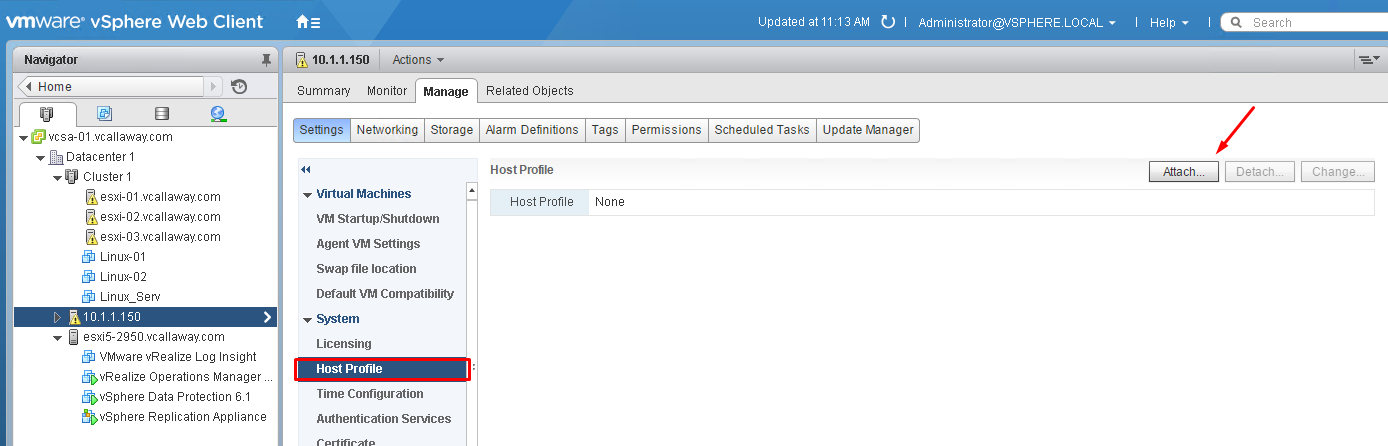Open the Alarm Definitions sub-tab
Viewport: 1388px width, 446px height.
[532, 130]
